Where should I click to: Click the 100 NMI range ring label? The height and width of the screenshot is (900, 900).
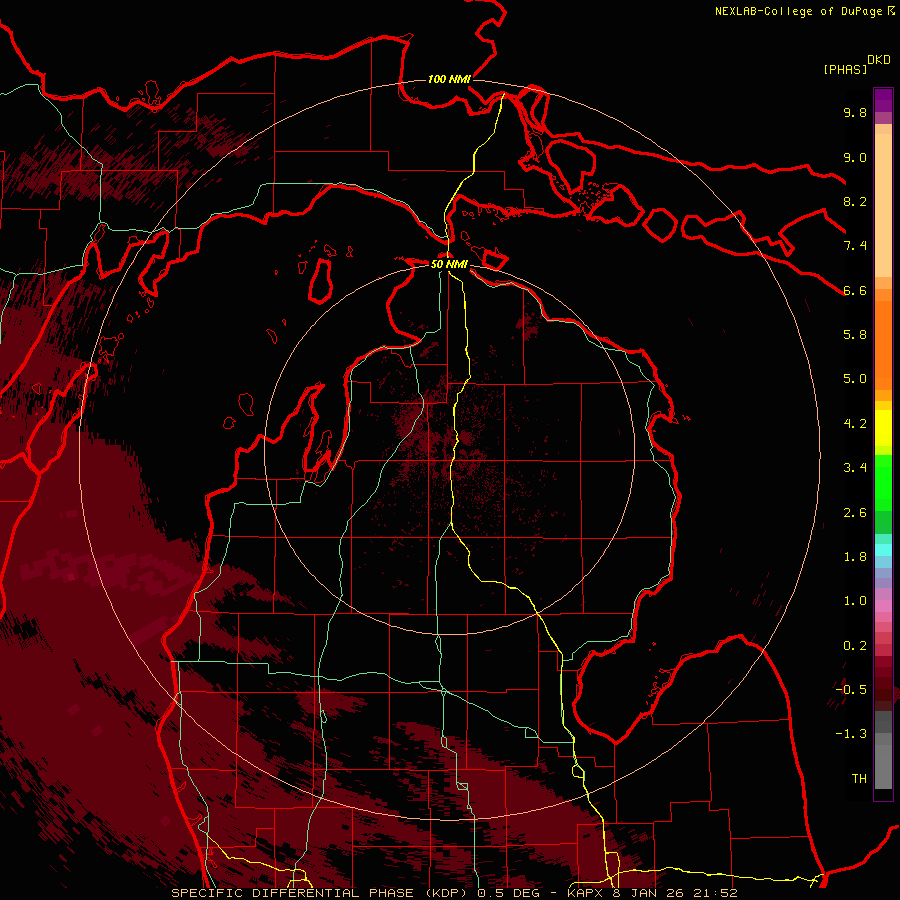(449, 79)
